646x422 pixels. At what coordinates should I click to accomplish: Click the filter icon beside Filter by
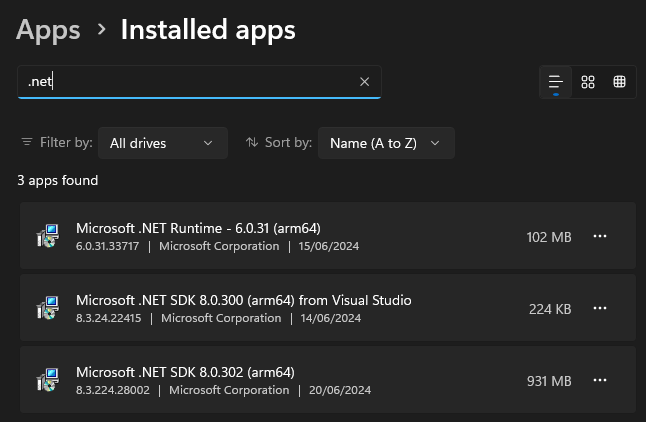[x=26, y=143]
